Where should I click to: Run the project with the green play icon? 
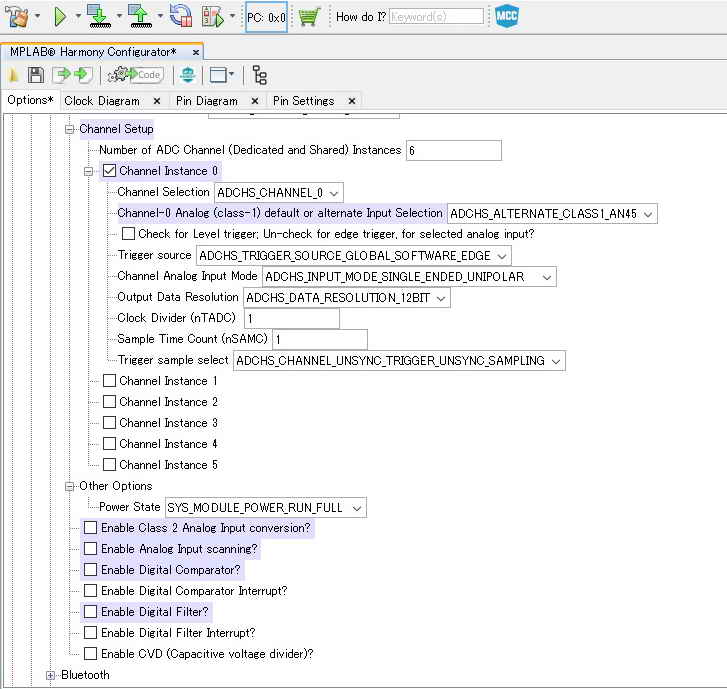coord(60,17)
